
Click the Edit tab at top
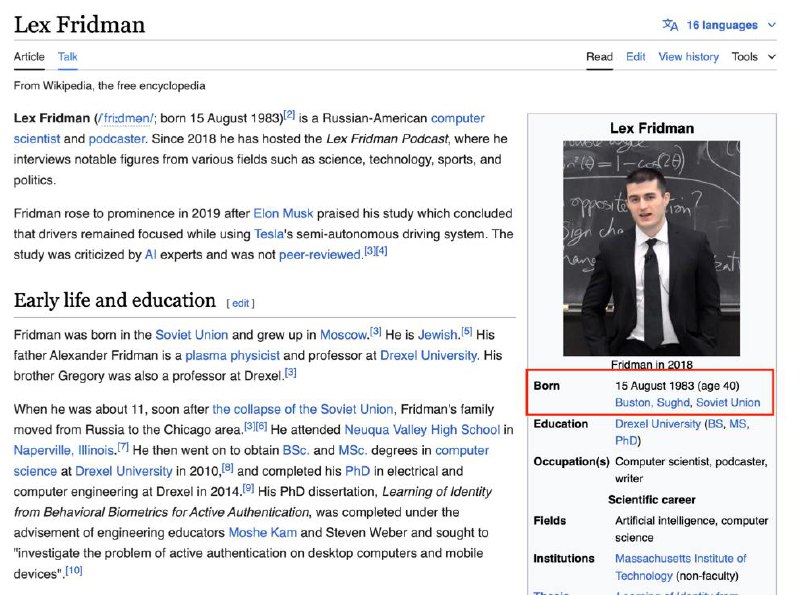[x=635, y=57]
